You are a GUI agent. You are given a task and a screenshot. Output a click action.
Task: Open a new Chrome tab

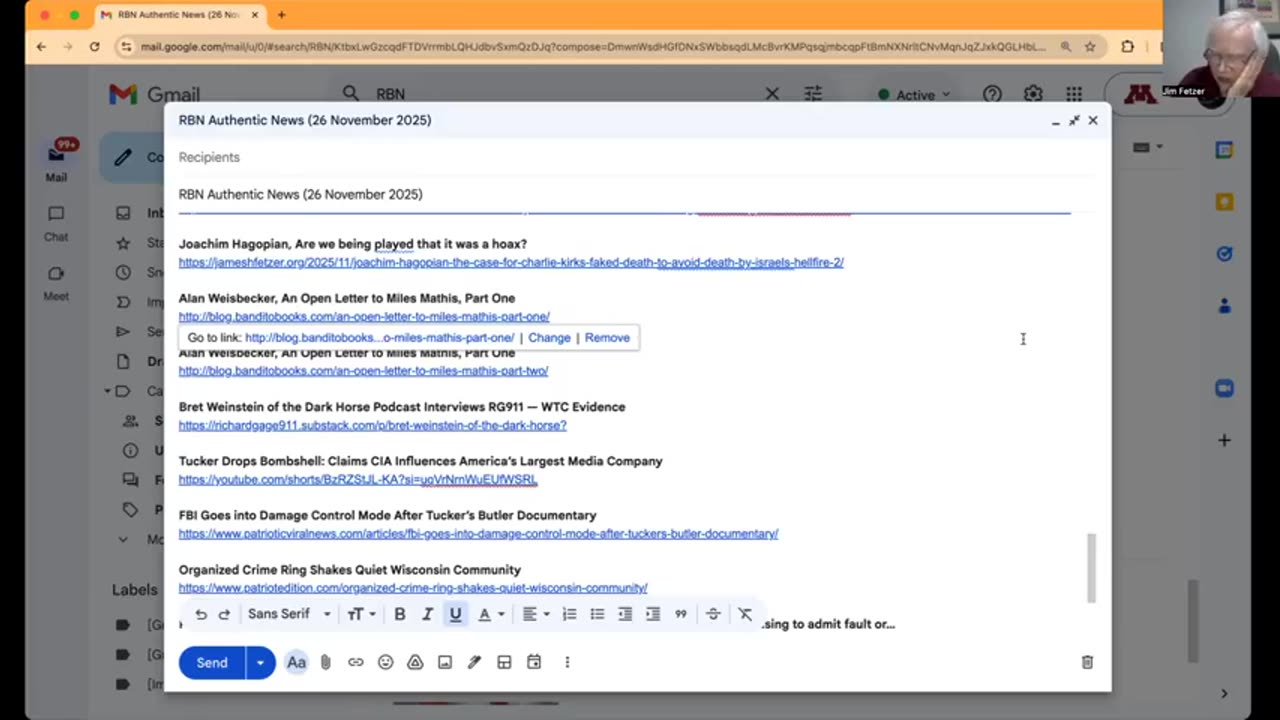click(281, 15)
